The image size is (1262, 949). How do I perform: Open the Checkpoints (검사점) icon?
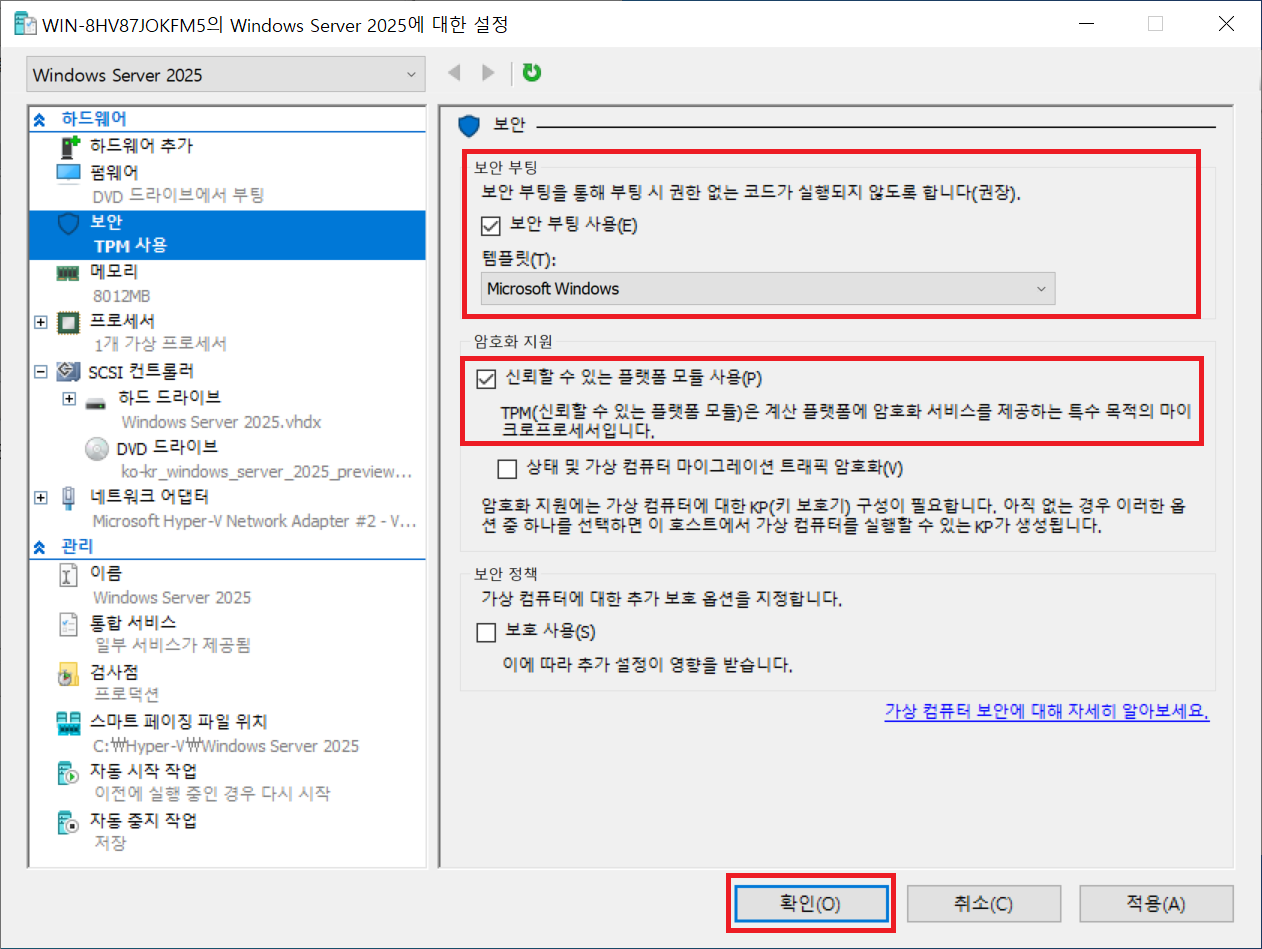pyautogui.click(x=68, y=675)
